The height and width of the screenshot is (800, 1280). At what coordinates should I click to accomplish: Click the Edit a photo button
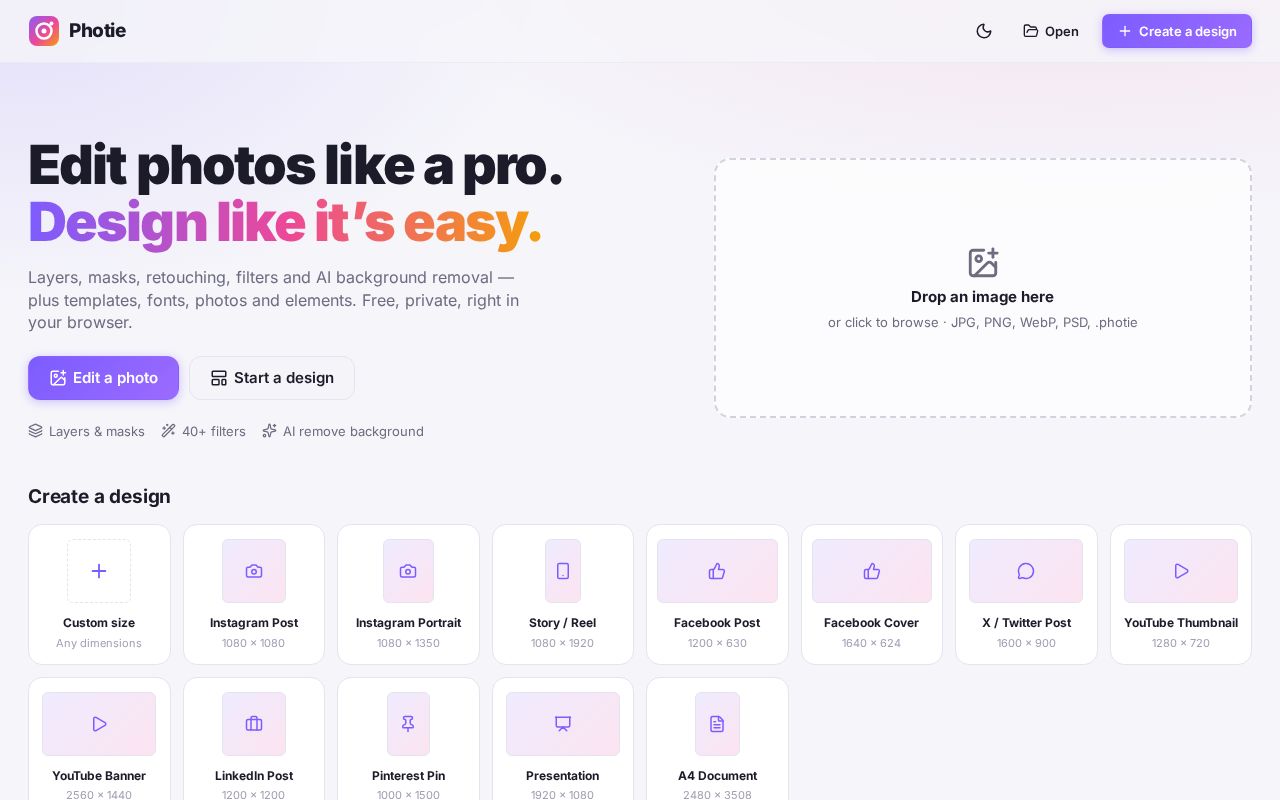click(x=103, y=378)
